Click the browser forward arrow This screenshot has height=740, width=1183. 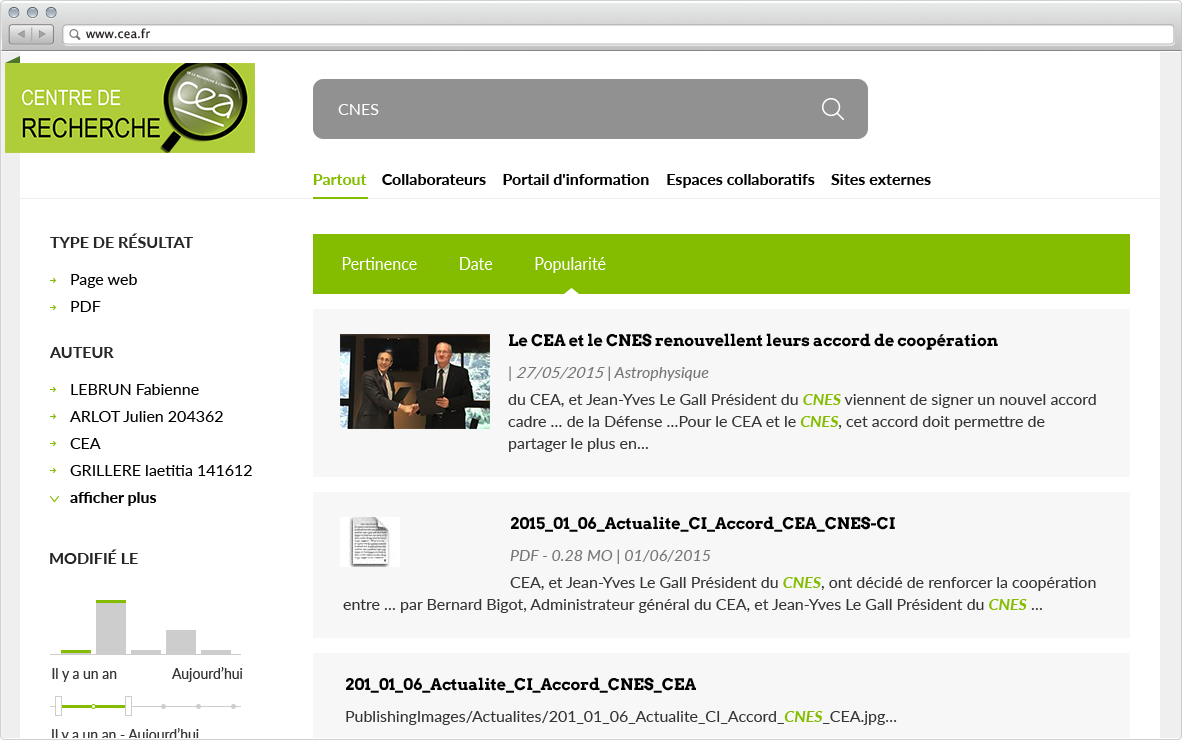pyautogui.click(x=42, y=34)
